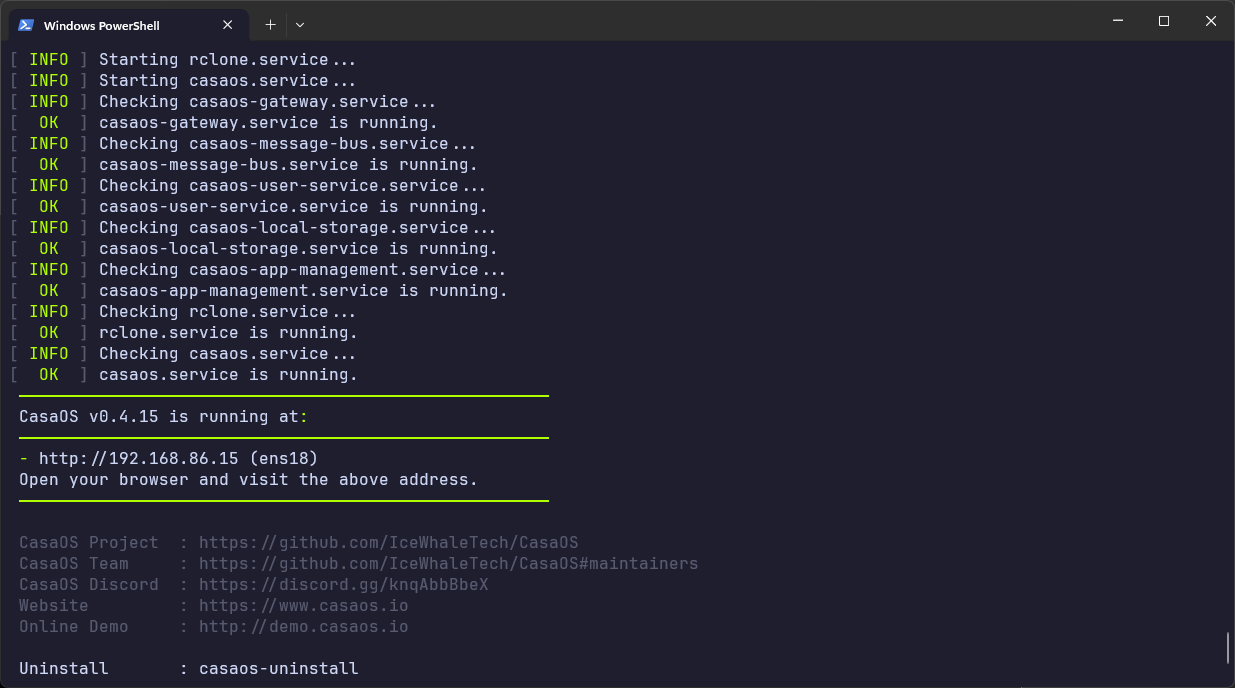The width and height of the screenshot is (1235, 688).
Task: Open the CasaOS Team maintainers link
Action: [x=448, y=563]
